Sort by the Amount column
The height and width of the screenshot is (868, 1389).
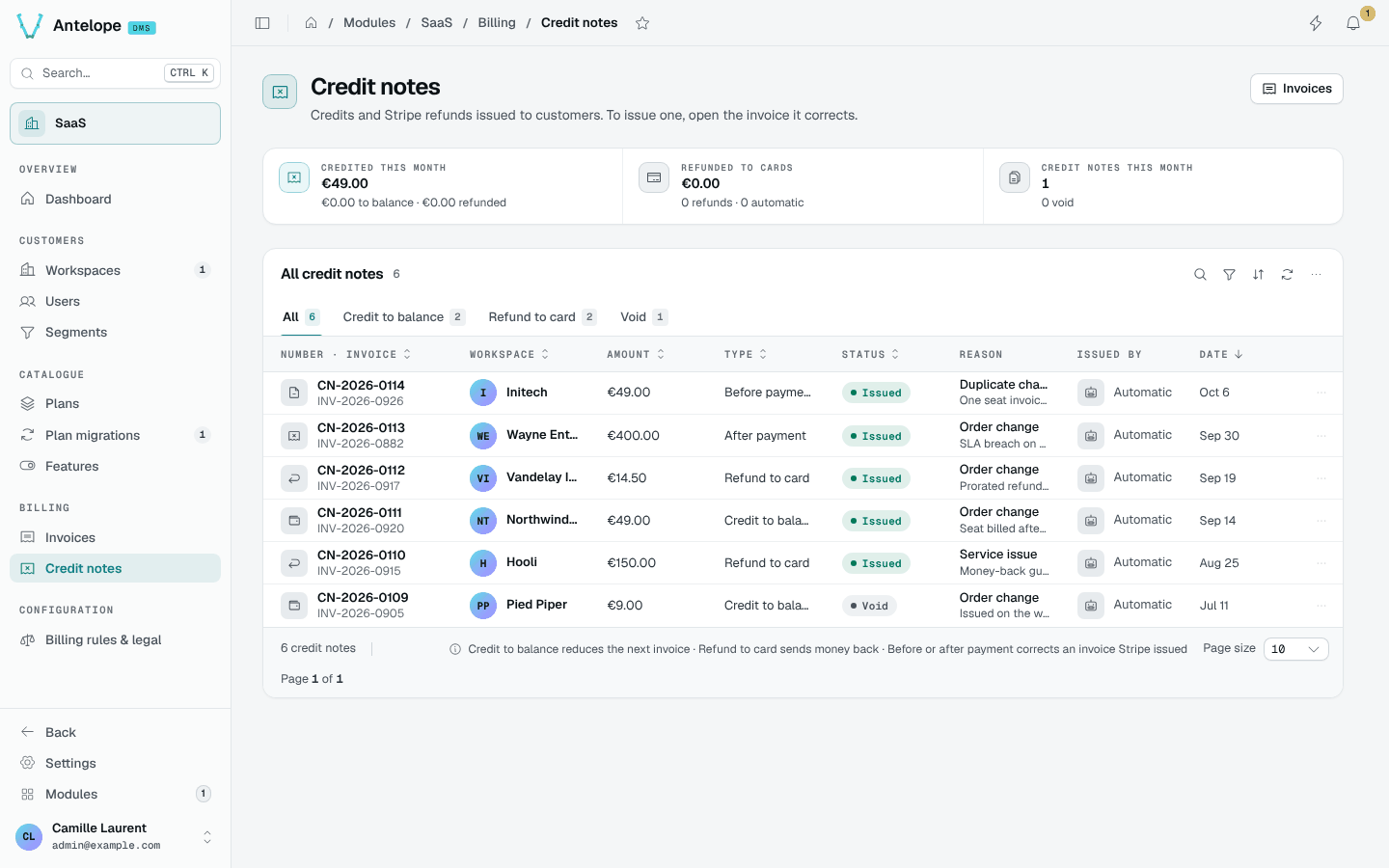pos(636,355)
